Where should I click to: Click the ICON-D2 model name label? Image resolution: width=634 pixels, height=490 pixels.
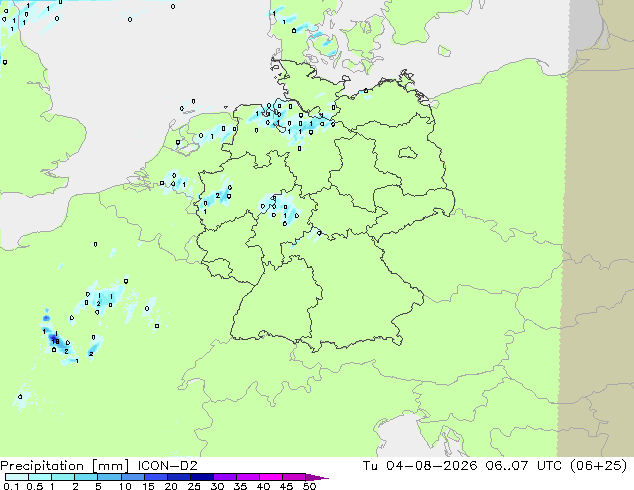[x=167, y=466]
